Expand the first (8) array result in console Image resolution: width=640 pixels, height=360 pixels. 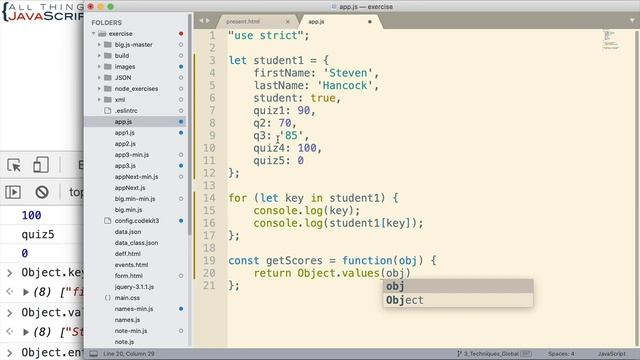(x=25, y=292)
